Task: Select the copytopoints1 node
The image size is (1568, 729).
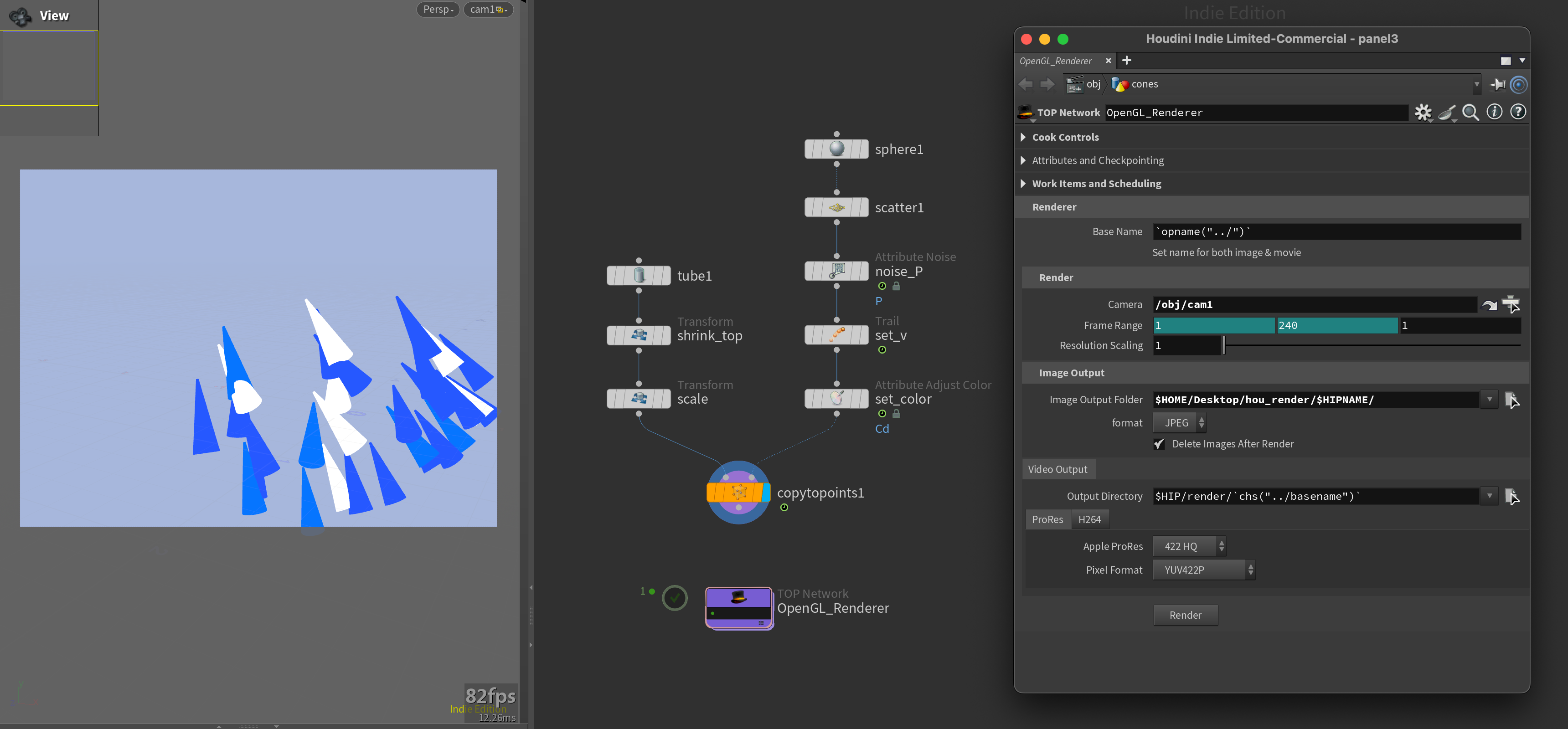Action: pos(738,493)
